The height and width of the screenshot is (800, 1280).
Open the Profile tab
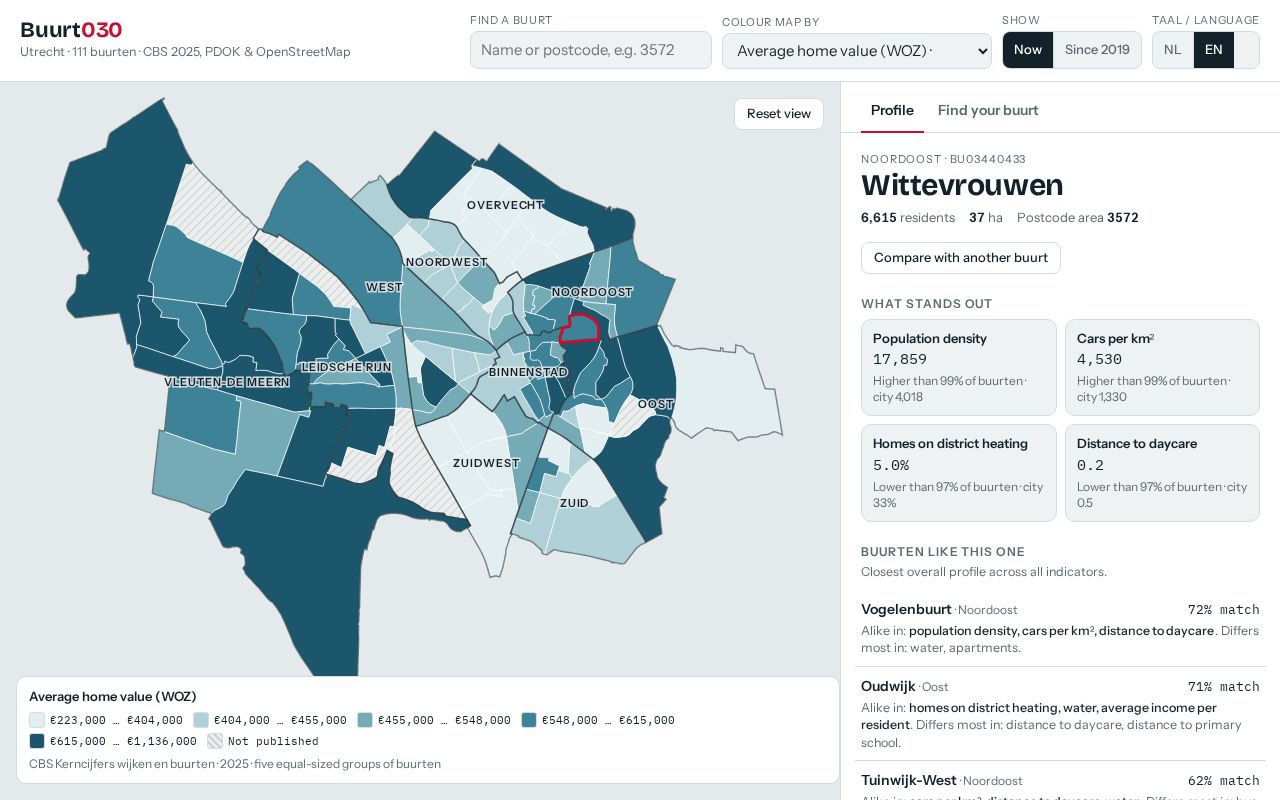[892, 110]
